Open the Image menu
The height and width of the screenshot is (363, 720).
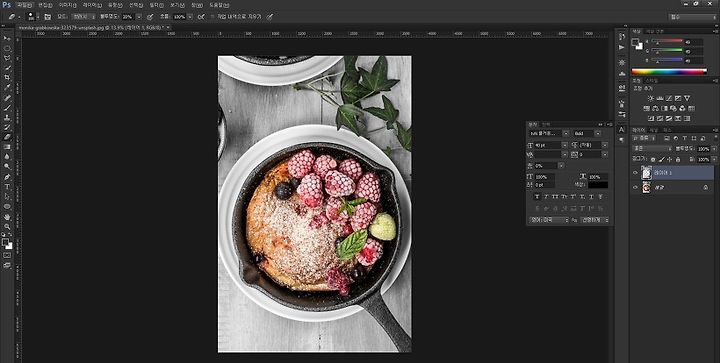pyautogui.click(x=67, y=5)
